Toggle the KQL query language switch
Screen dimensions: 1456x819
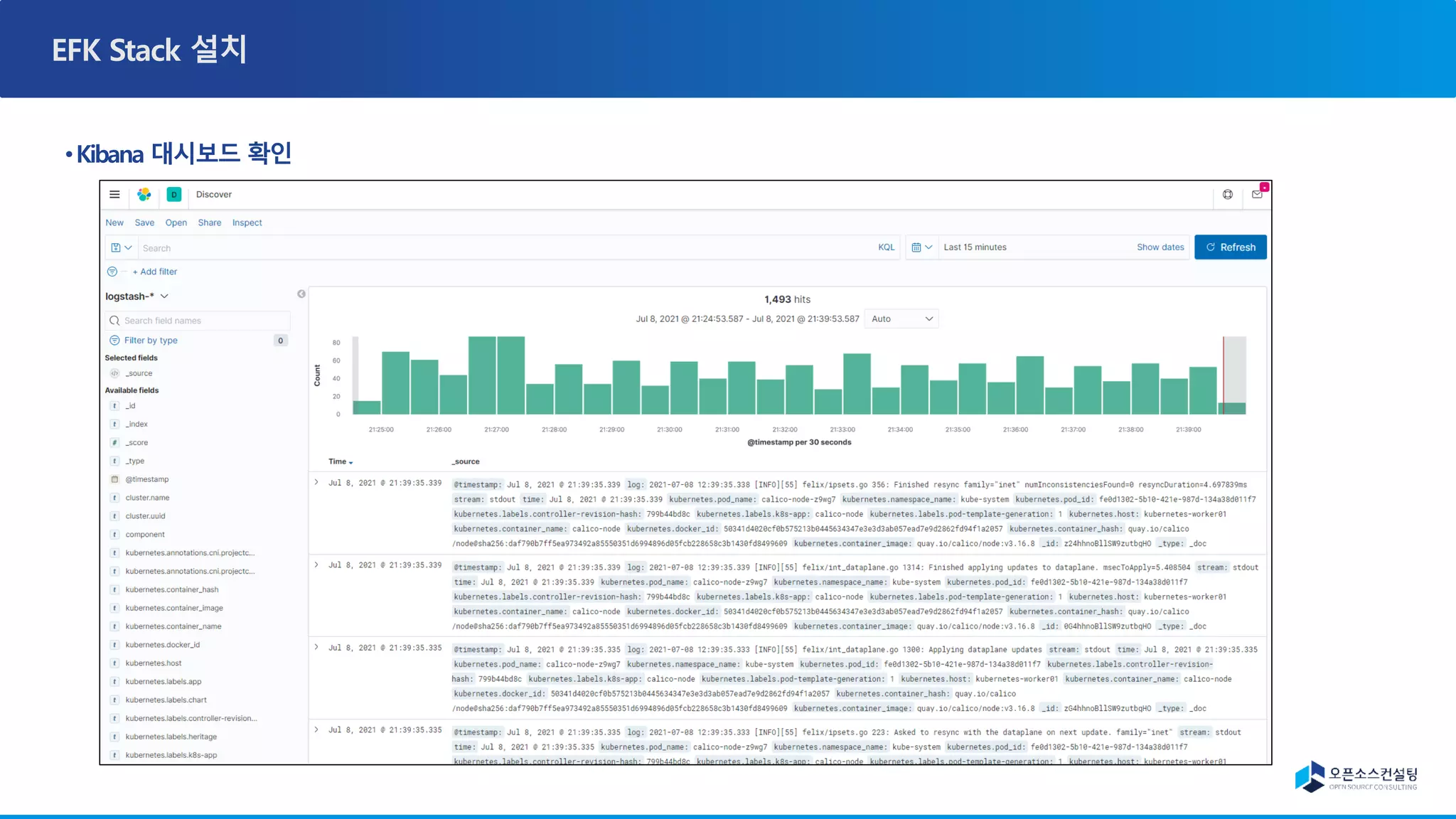coord(886,247)
